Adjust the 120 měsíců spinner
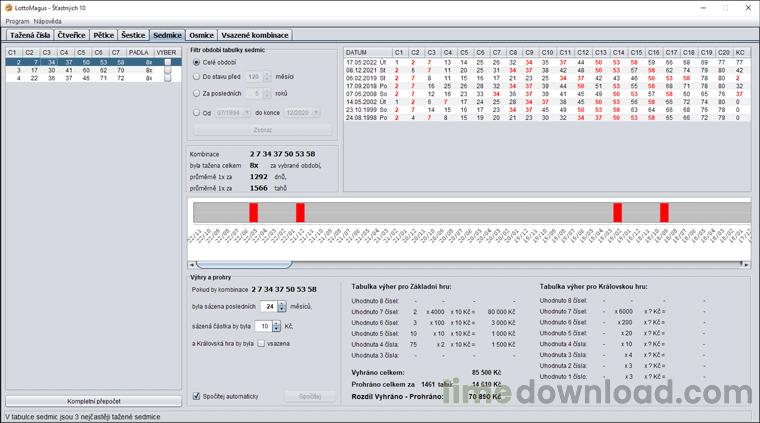Viewport: 760px width, 423px height. [267, 77]
